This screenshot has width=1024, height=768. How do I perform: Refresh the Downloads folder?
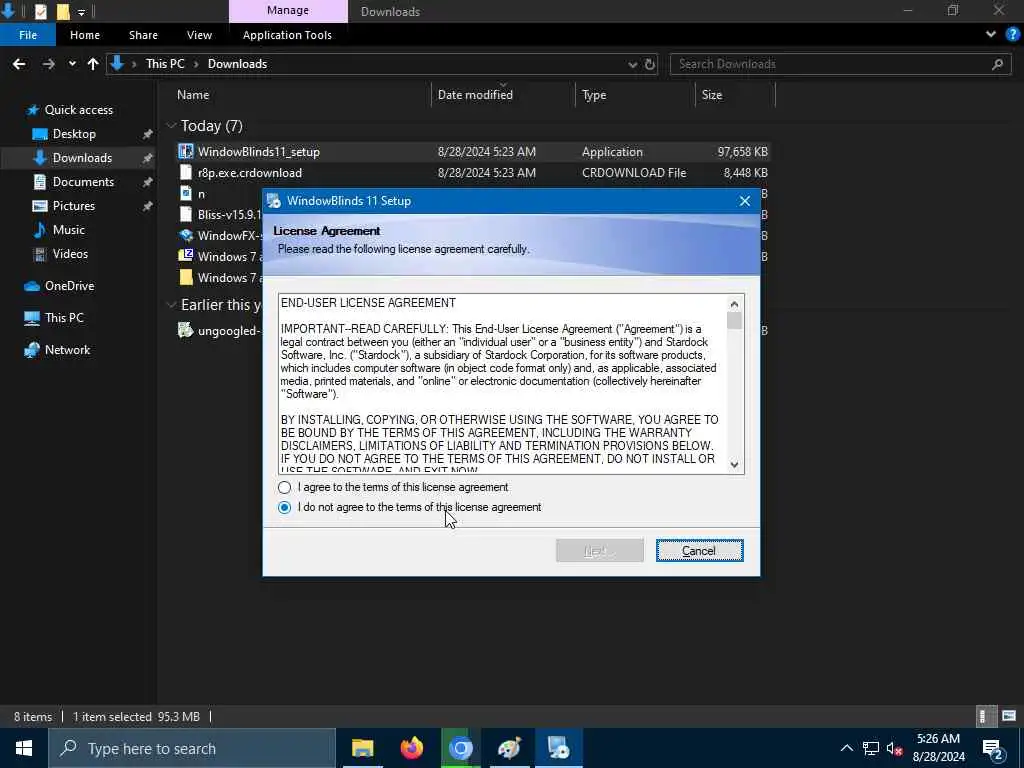tap(650, 64)
